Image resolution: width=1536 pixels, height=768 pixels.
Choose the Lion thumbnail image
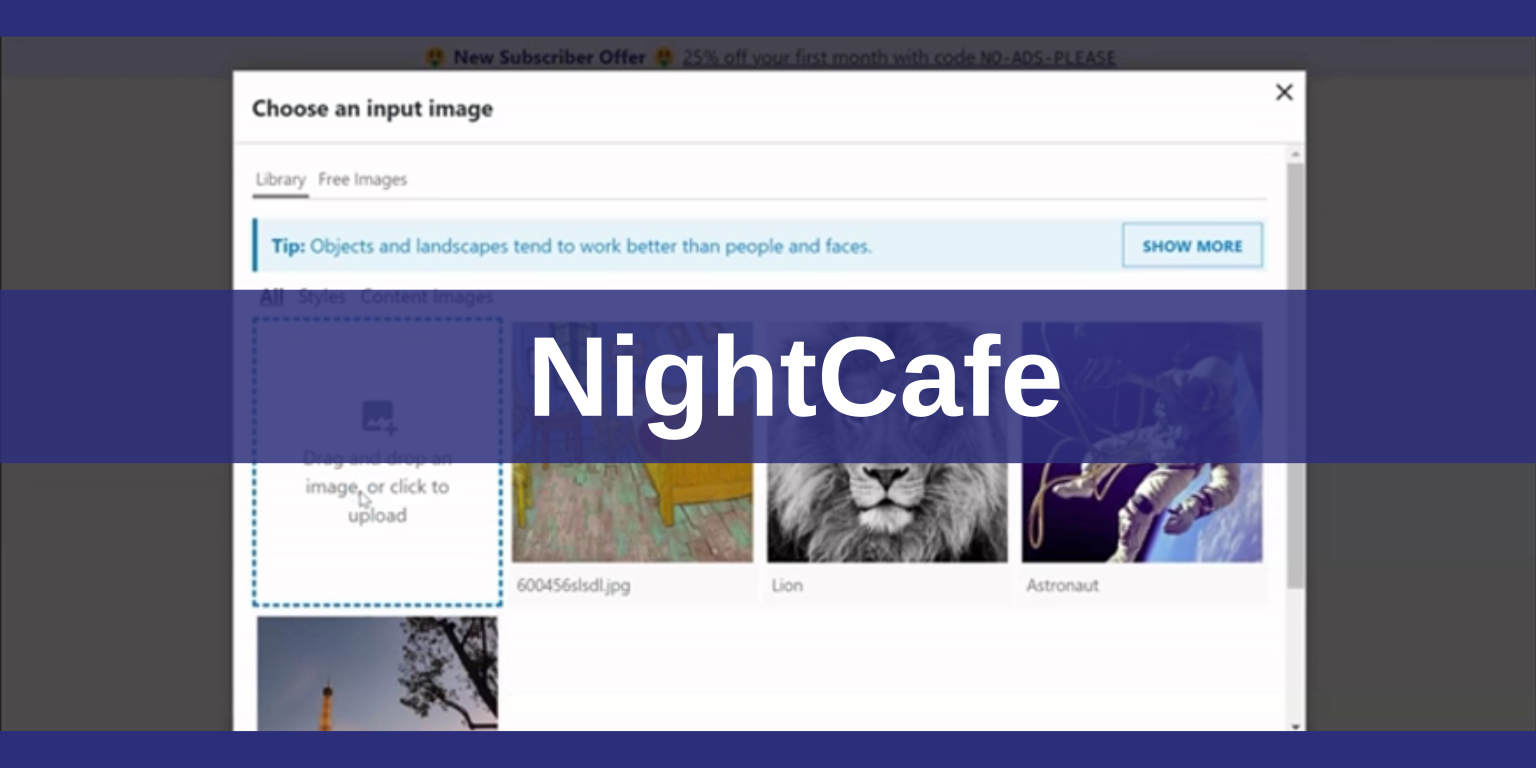click(x=887, y=442)
